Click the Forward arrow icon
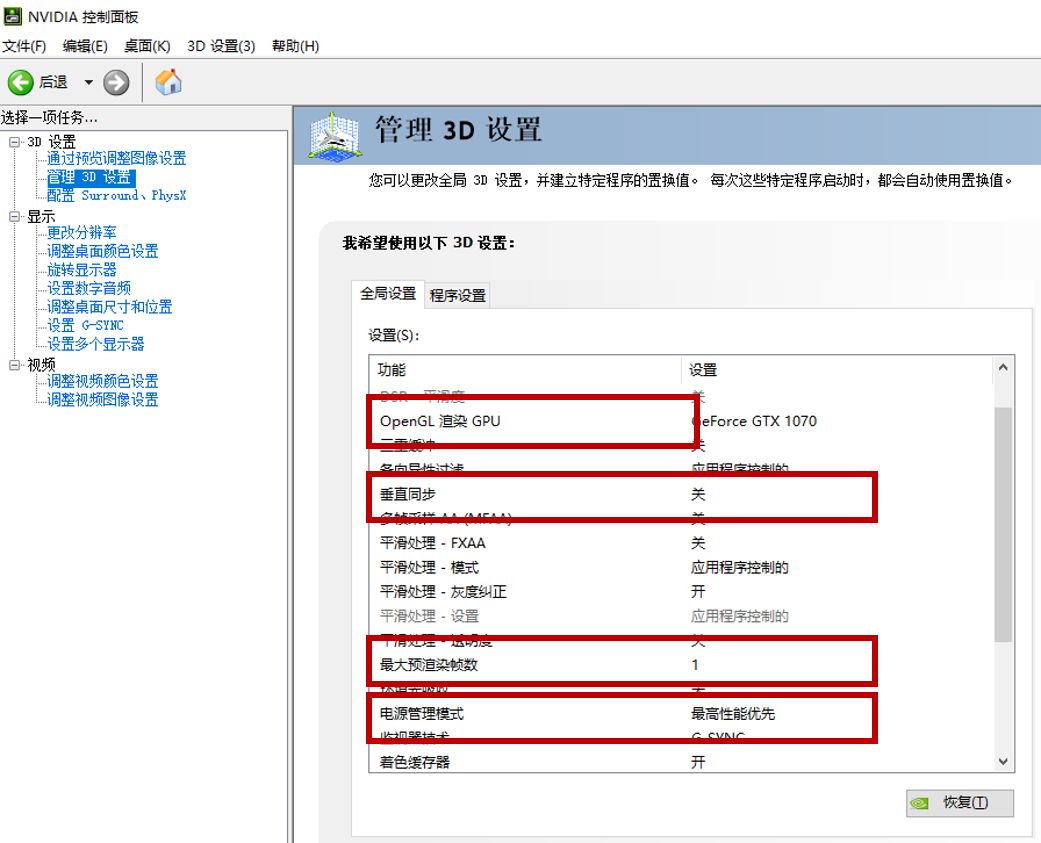This screenshot has width=1041, height=843. pyautogui.click(x=116, y=82)
